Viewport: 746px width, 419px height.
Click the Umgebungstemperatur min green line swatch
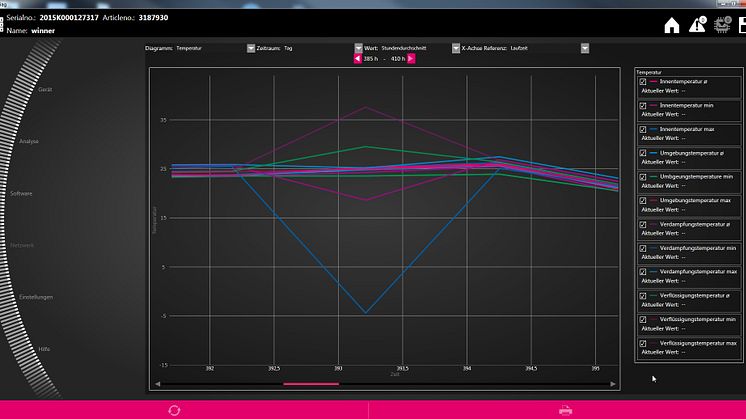click(653, 177)
